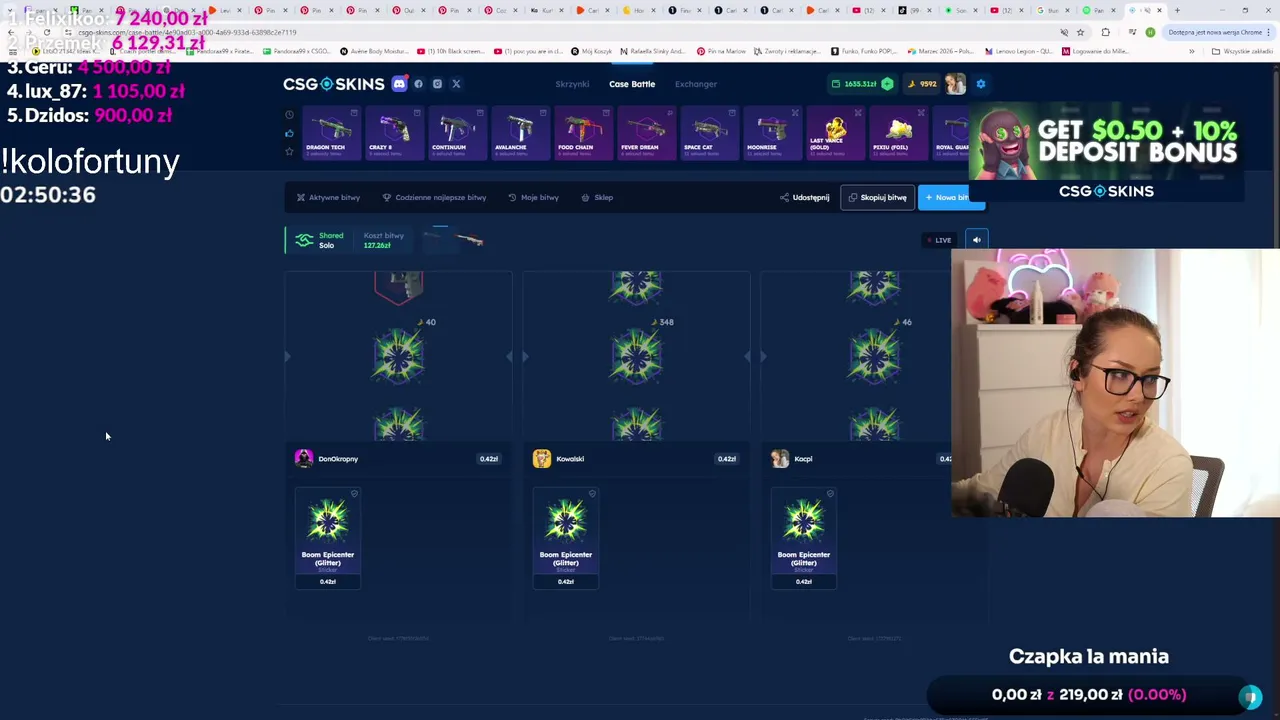This screenshot has width=1280, height=720.
Task: Click the deposit bonus CSG Skins banner
Action: coord(1106,152)
